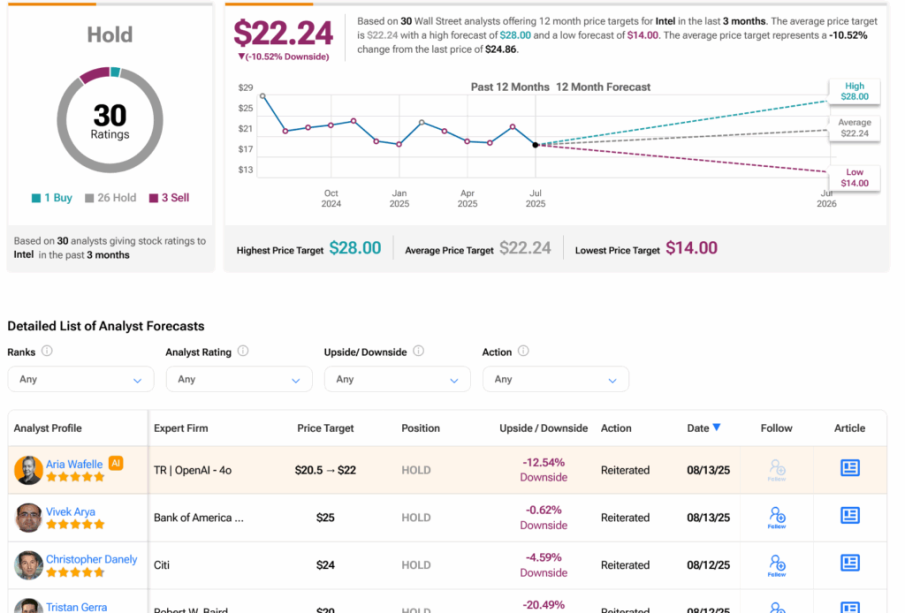Click the info icon next to Ranks
The image size is (905, 613).
click(47, 352)
